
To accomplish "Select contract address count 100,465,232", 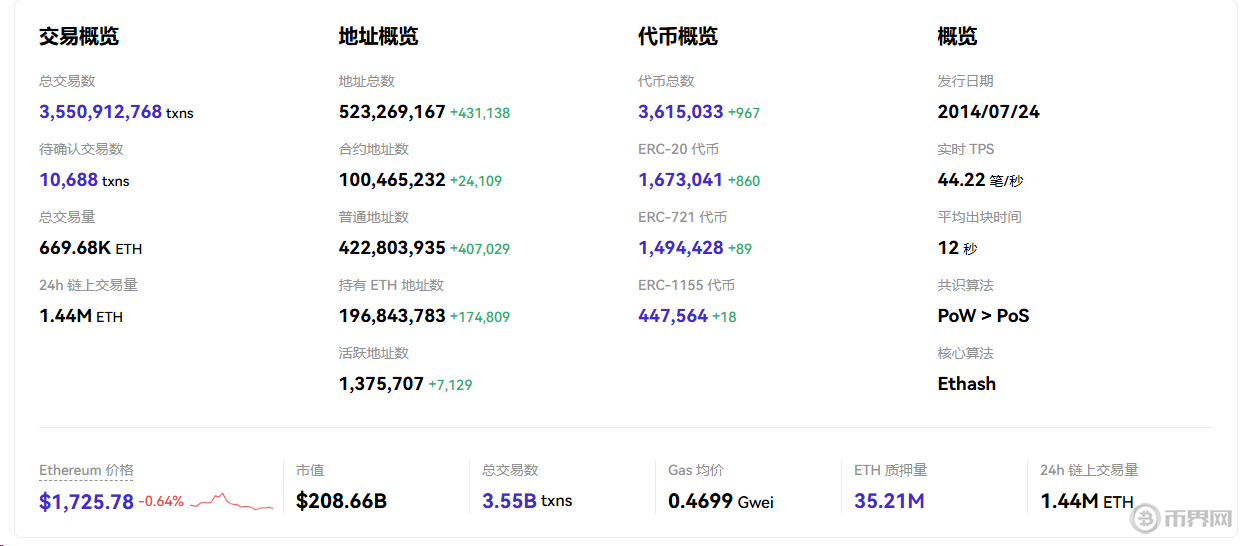I will pos(392,180).
